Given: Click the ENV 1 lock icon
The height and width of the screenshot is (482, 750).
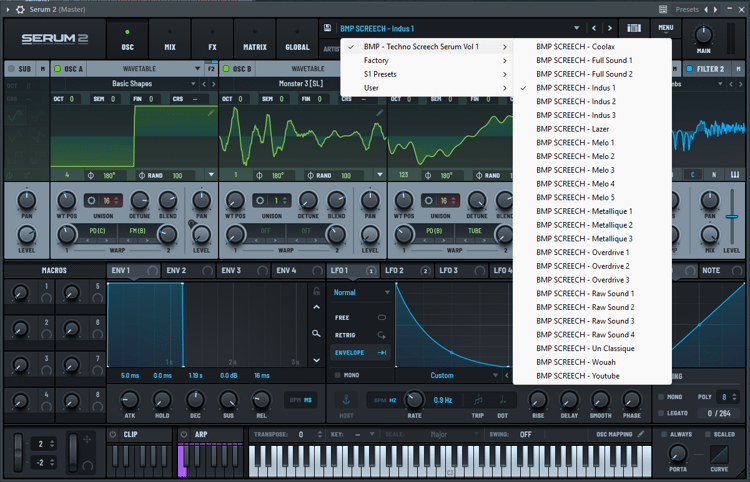Looking at the screenshot, I should [316, 291].
